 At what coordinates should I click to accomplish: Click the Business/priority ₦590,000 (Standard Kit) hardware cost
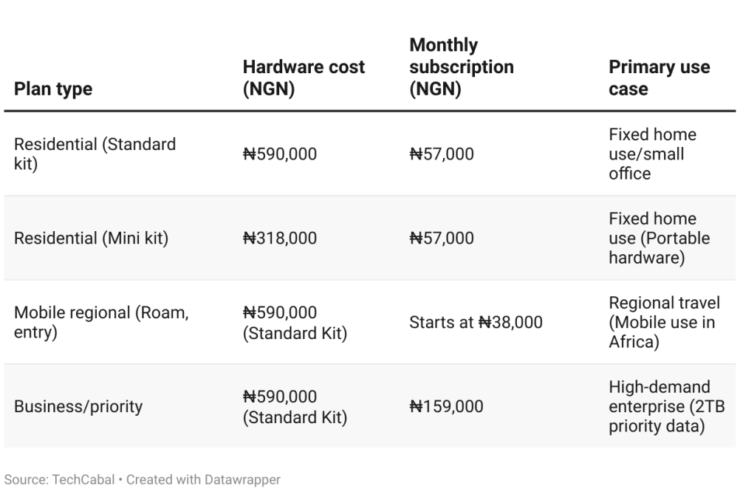(295, 406)
